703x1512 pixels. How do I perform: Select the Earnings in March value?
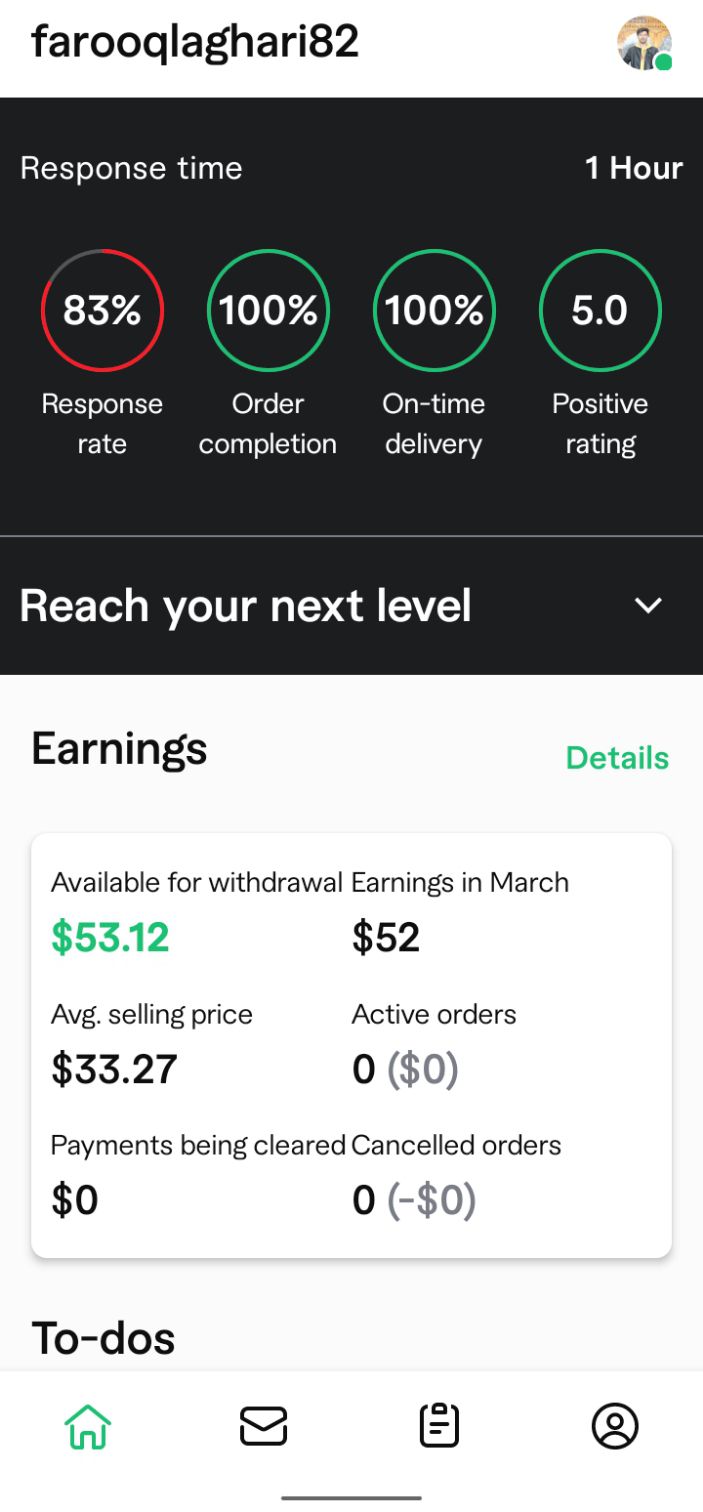click(x=386, y=937)
